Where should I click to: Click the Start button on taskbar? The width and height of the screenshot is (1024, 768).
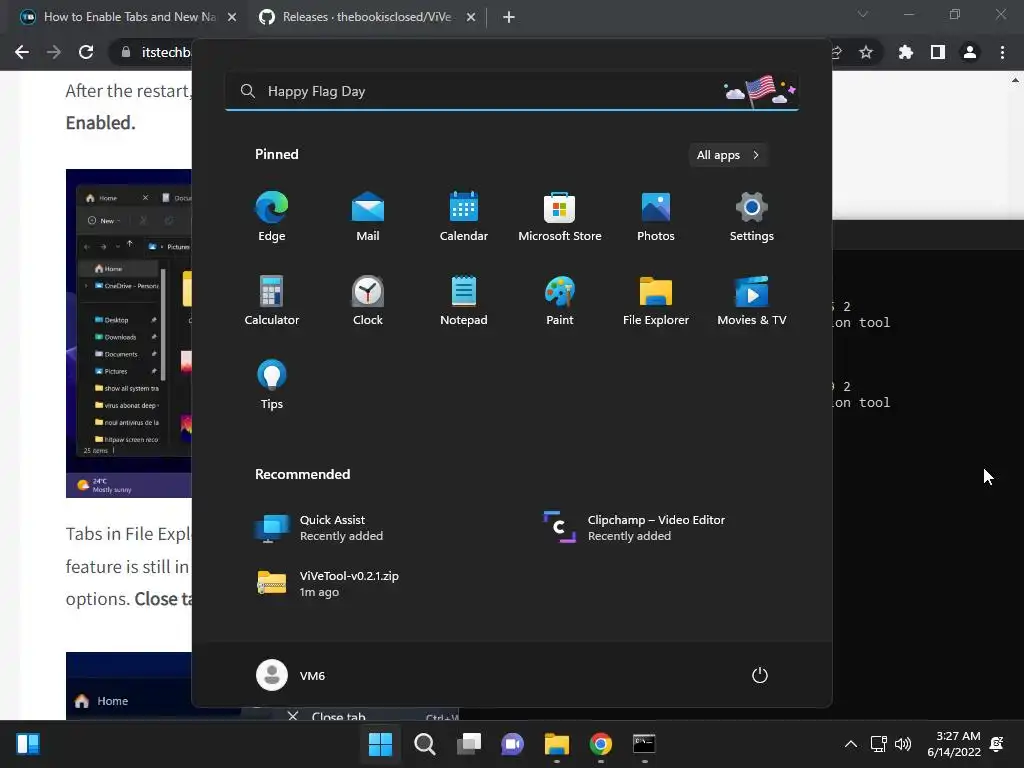[380, 744]
